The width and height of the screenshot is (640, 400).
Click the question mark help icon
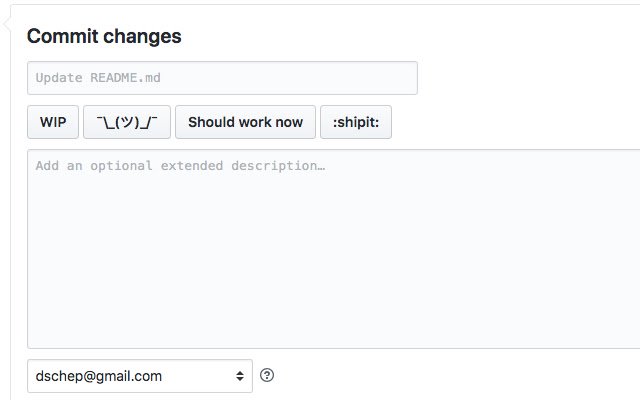[x=267, y=376]
